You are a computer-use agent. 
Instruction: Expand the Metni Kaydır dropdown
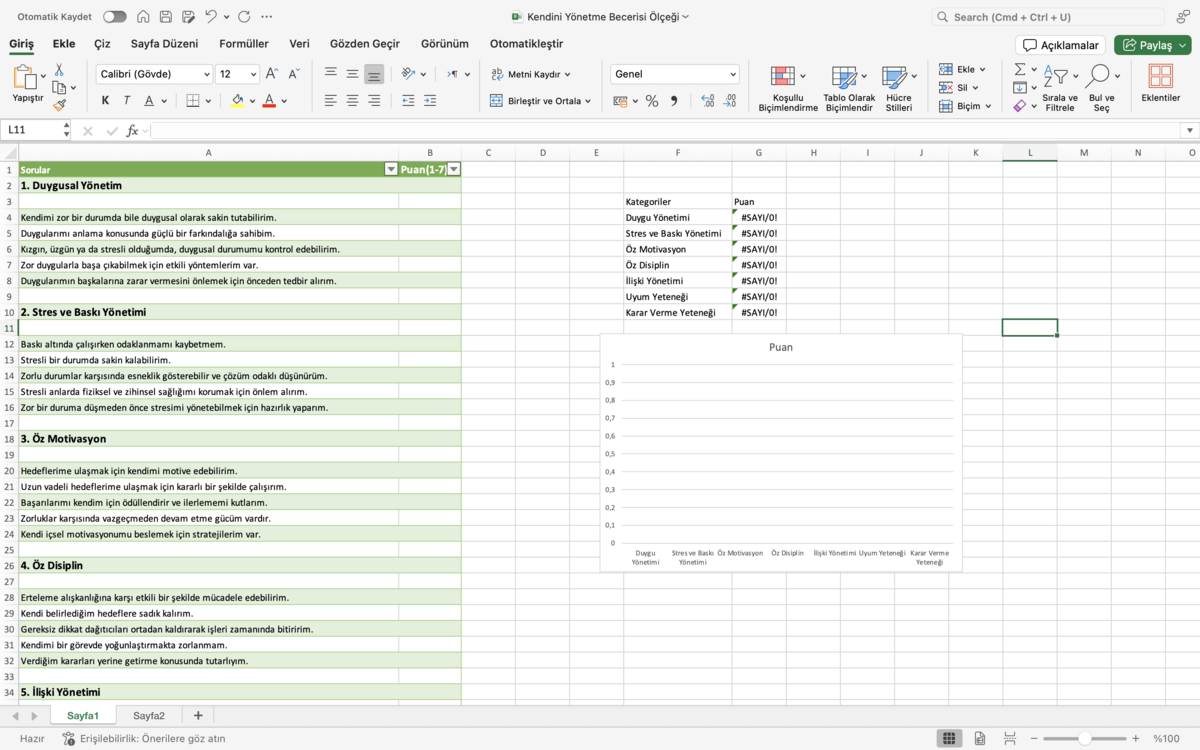coord(568,74)
